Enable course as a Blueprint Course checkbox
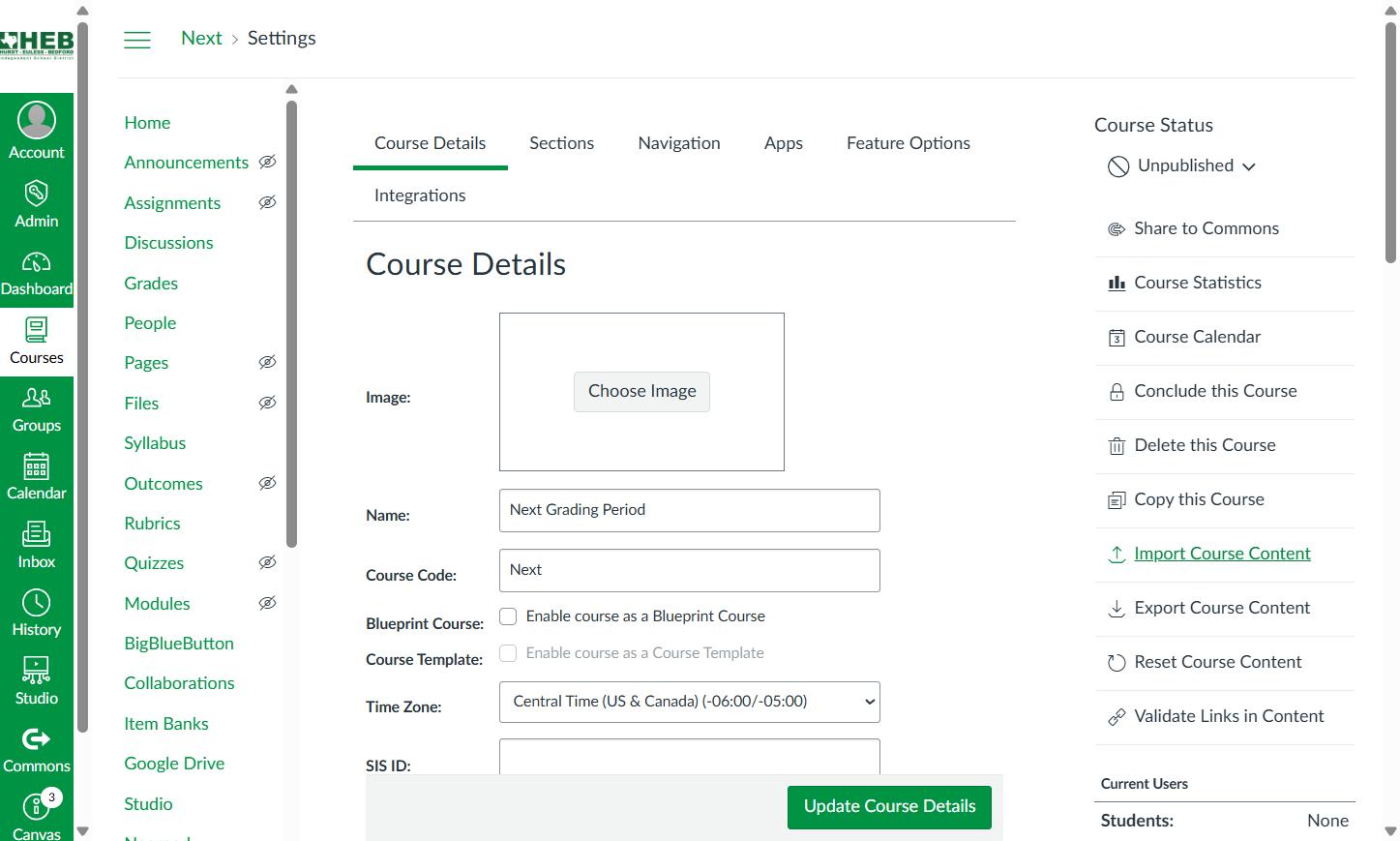This screenshot has width=1400, height=841. click(508, 616)
